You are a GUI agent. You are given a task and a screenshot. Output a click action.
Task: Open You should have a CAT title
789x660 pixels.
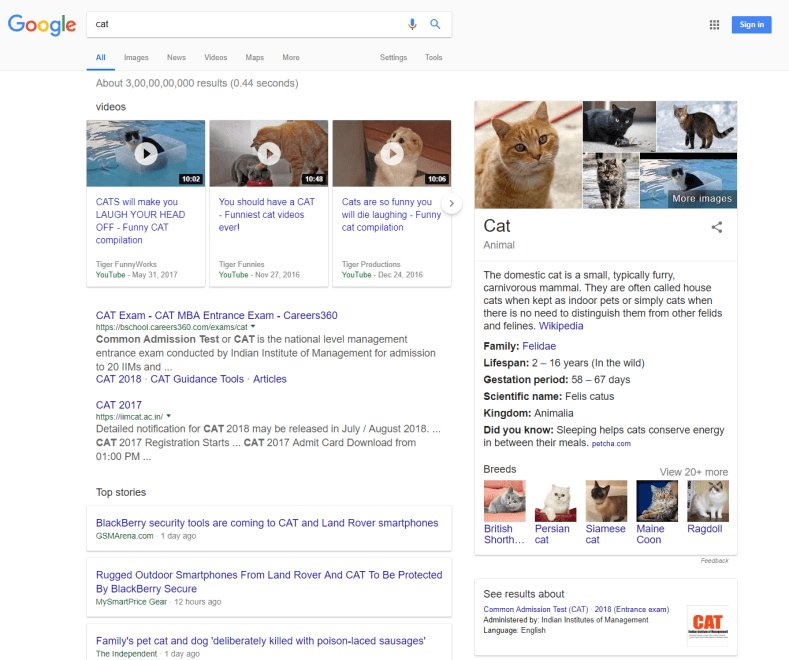(267, 215)
